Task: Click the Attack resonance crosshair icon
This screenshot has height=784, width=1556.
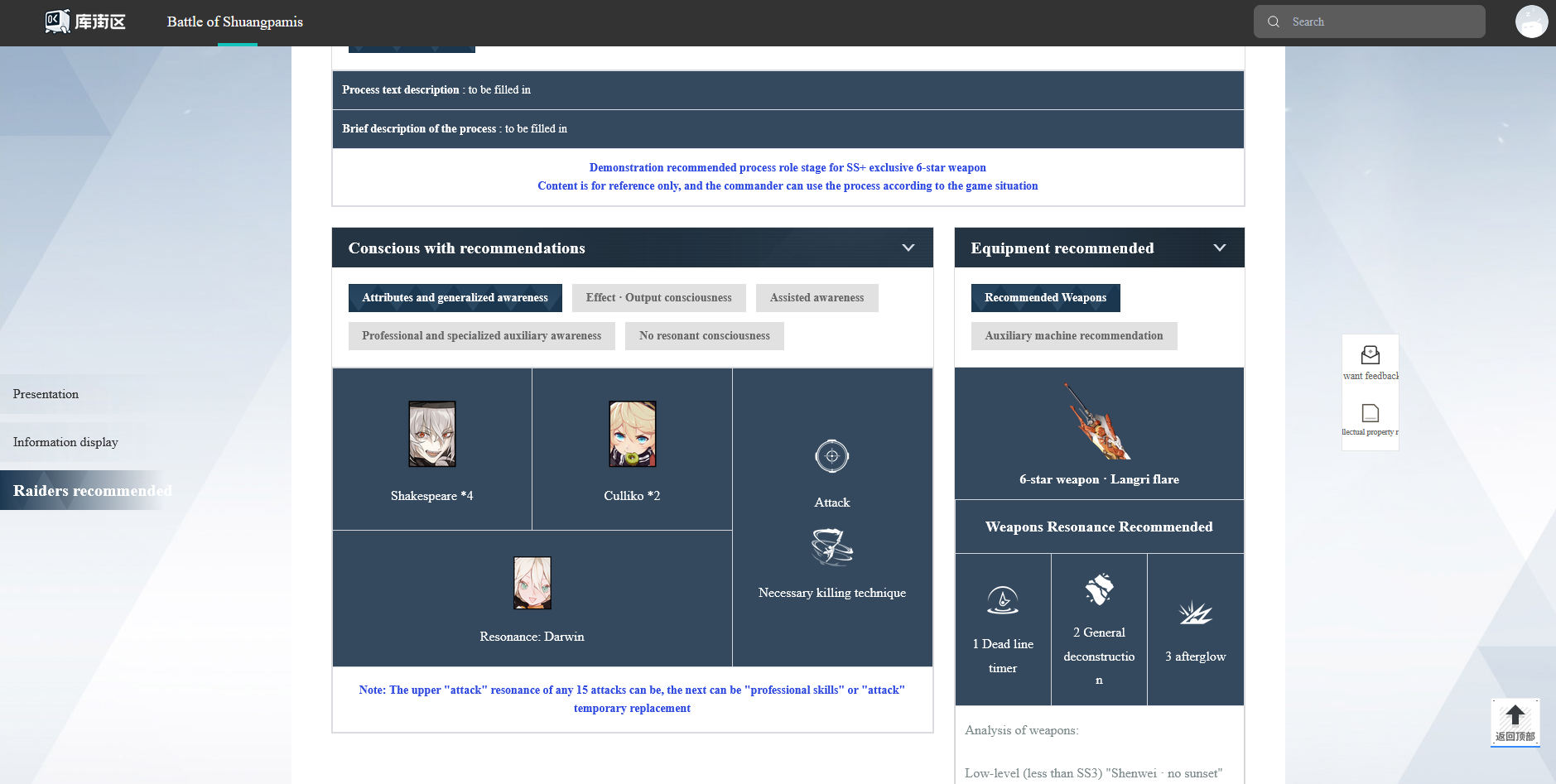Action: point(832,456)
